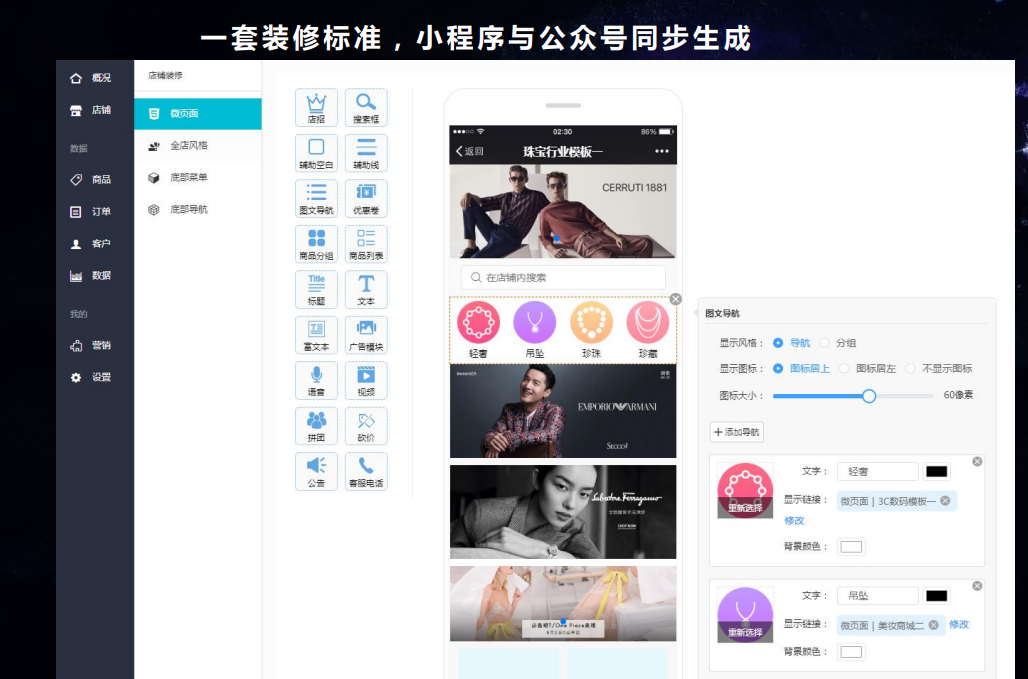Add the 公告 announcement component
1028x679 pixels.
click(317, 471)
